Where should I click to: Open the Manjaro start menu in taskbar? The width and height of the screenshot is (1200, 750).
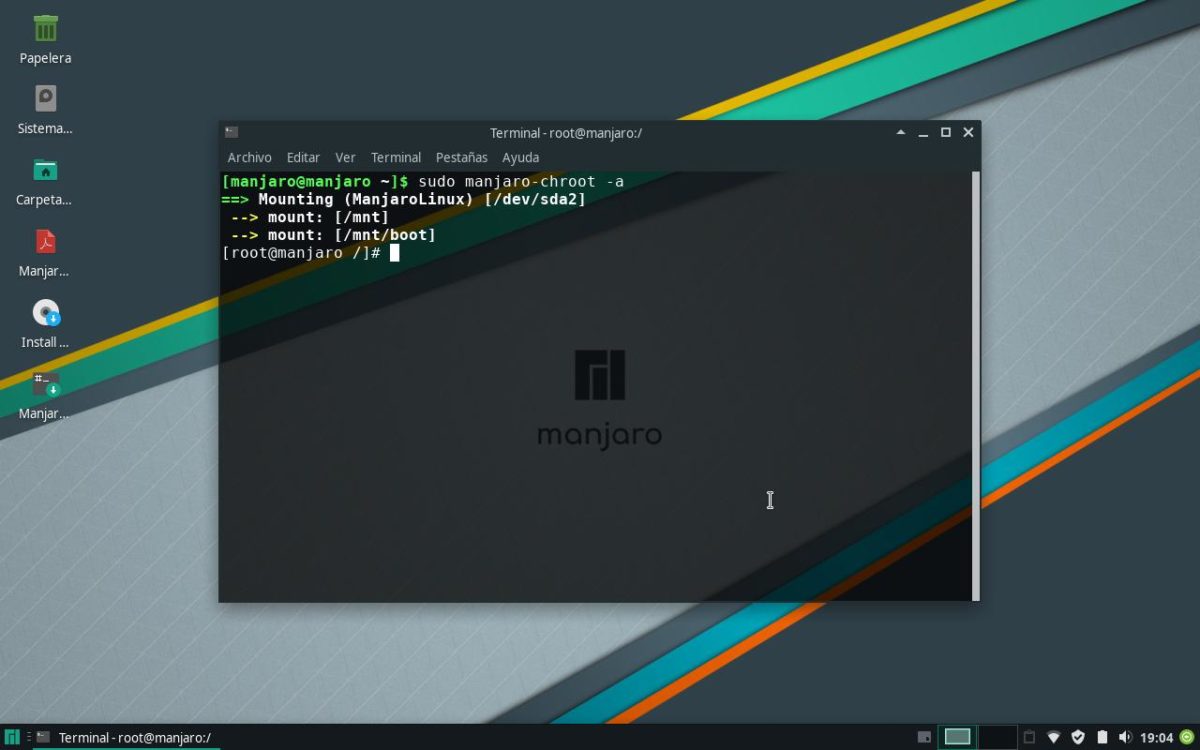coord(13,737)
